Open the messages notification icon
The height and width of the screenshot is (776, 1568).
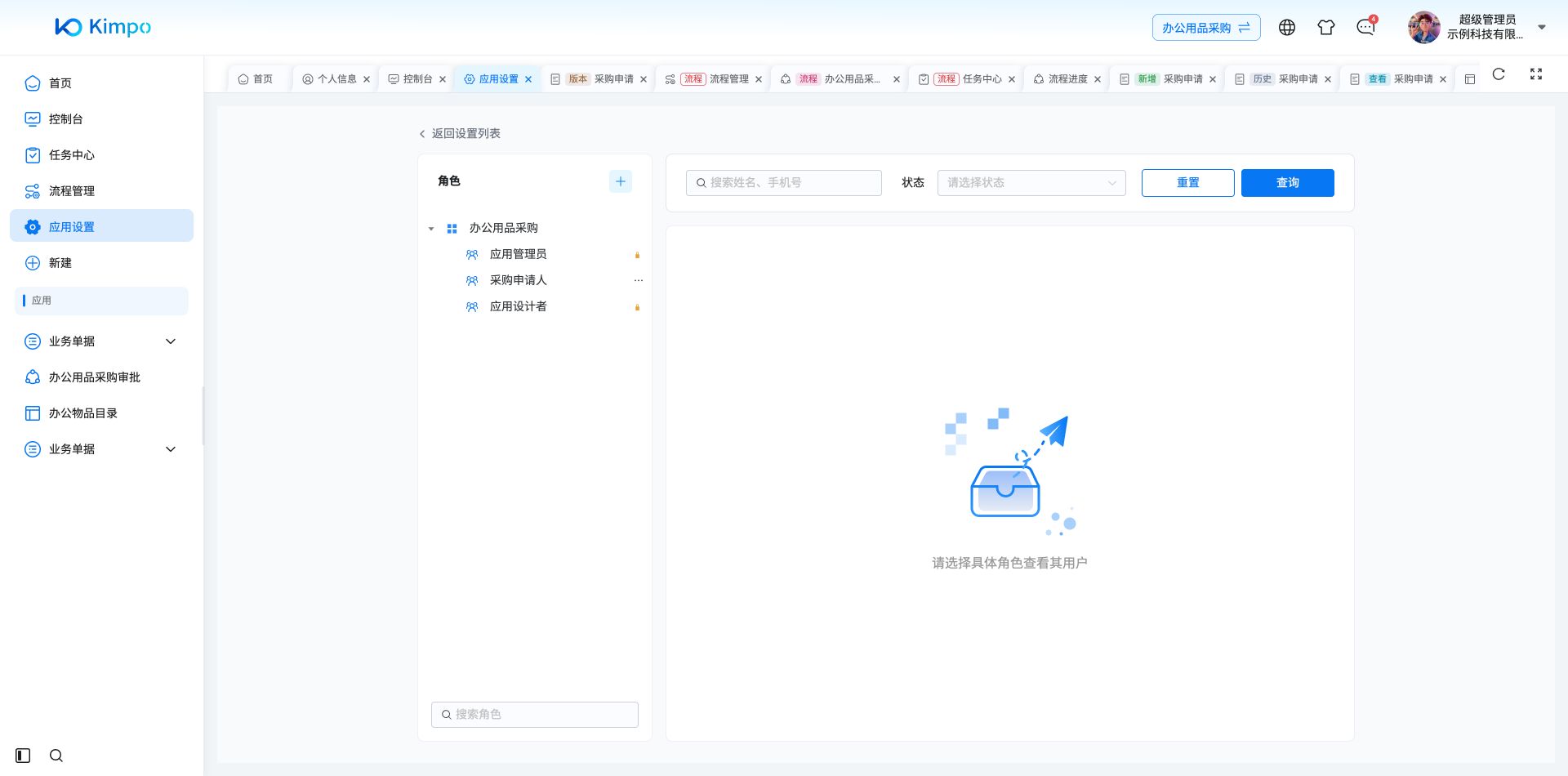click(1365, 28)
